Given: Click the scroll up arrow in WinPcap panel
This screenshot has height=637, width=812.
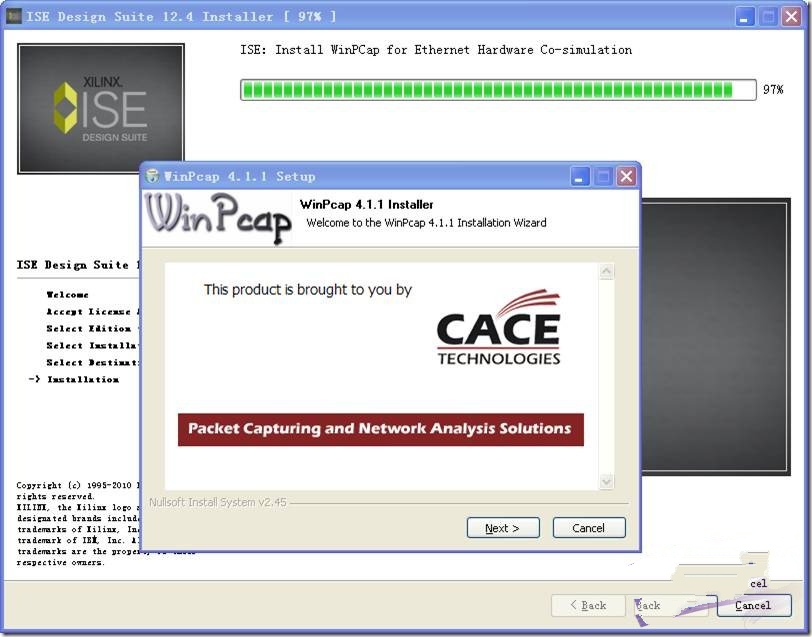Looking at the screenshot, I should (x=606, y=271).
